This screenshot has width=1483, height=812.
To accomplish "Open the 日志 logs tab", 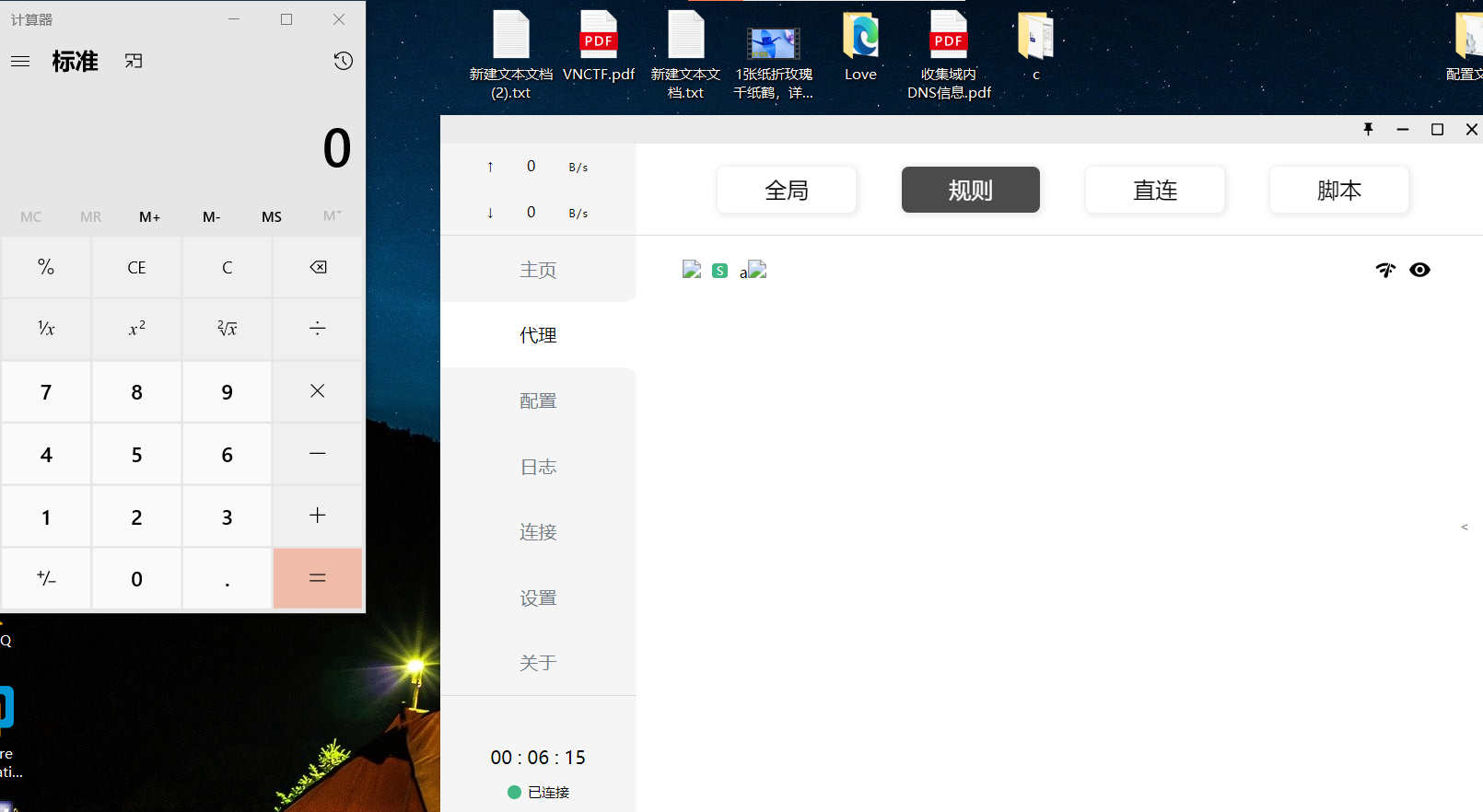I will pos(538,467).
